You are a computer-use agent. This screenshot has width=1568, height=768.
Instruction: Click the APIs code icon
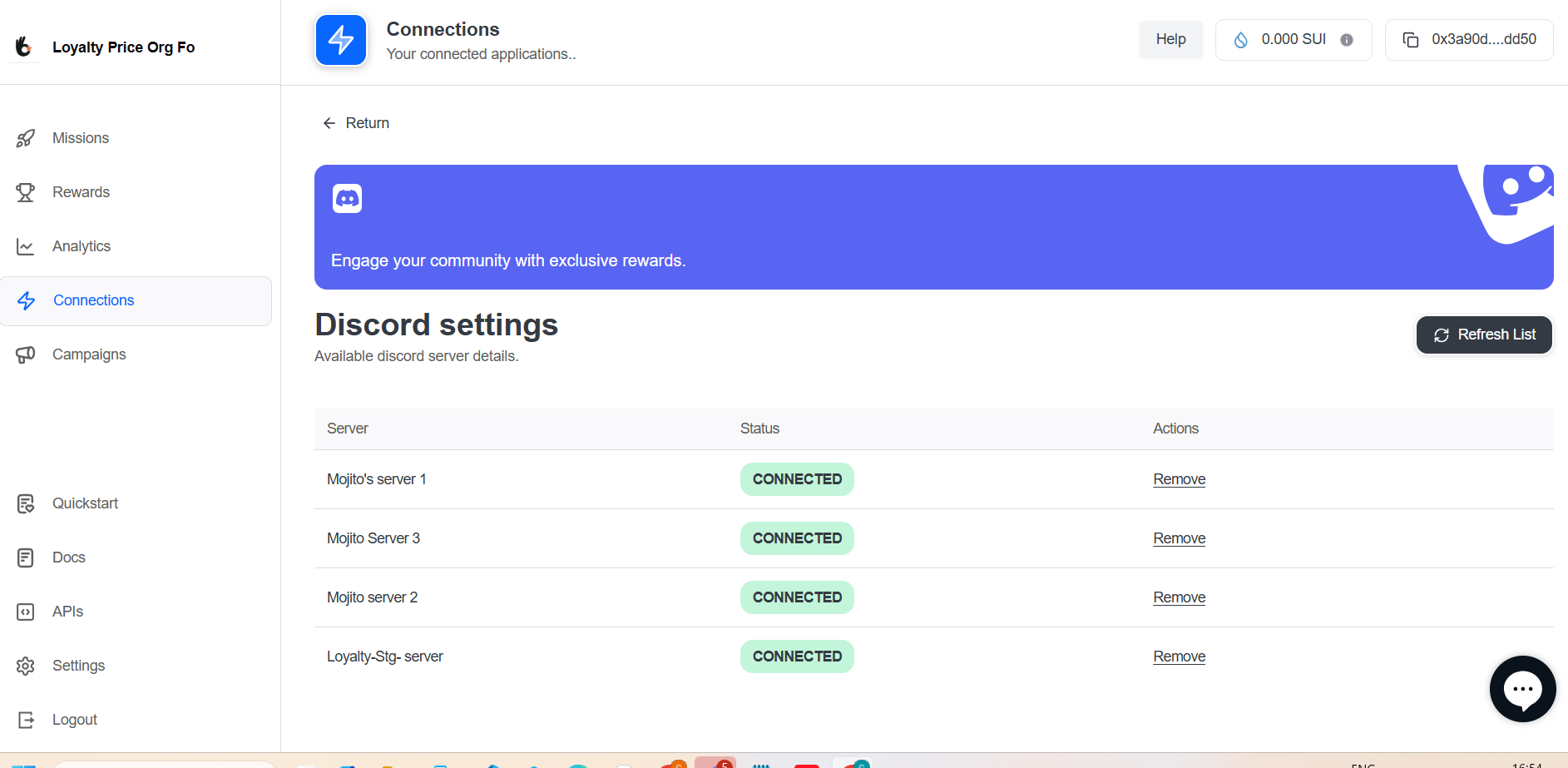tap(26, 612)
